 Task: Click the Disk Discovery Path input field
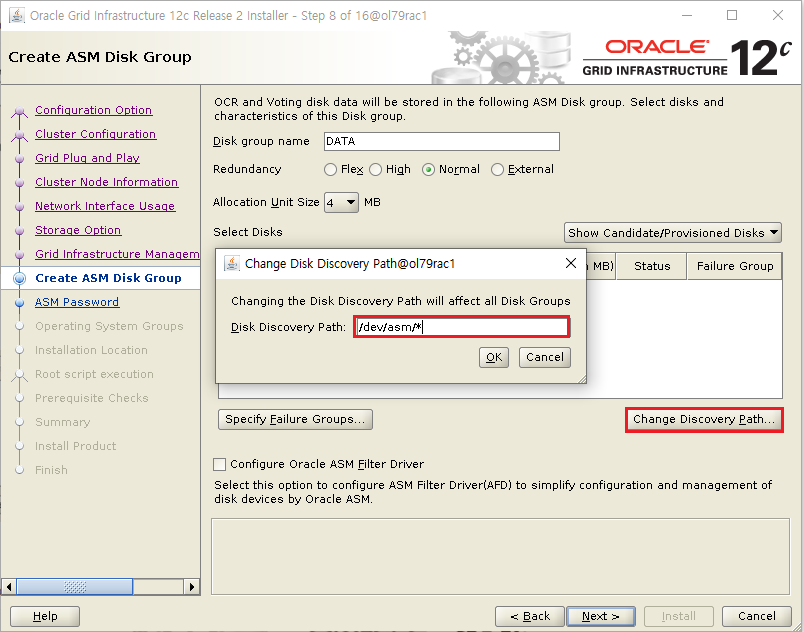point(461,327)
